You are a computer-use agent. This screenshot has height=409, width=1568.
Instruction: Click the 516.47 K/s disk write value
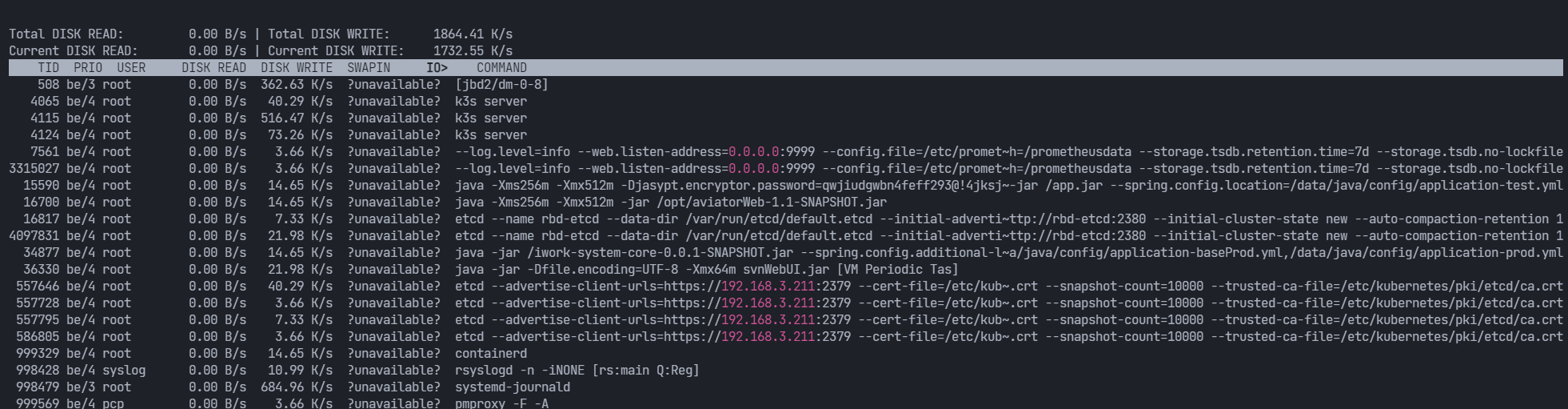297,118
